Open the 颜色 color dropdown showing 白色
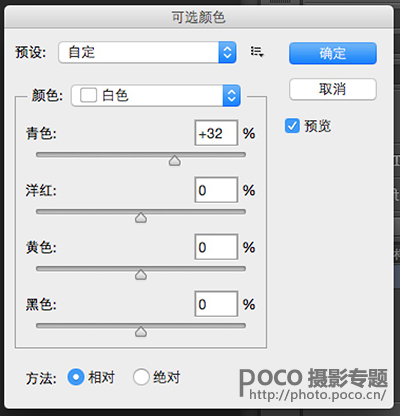The height and width of the screenshot is (416, 400). click(x=156, y=96)
